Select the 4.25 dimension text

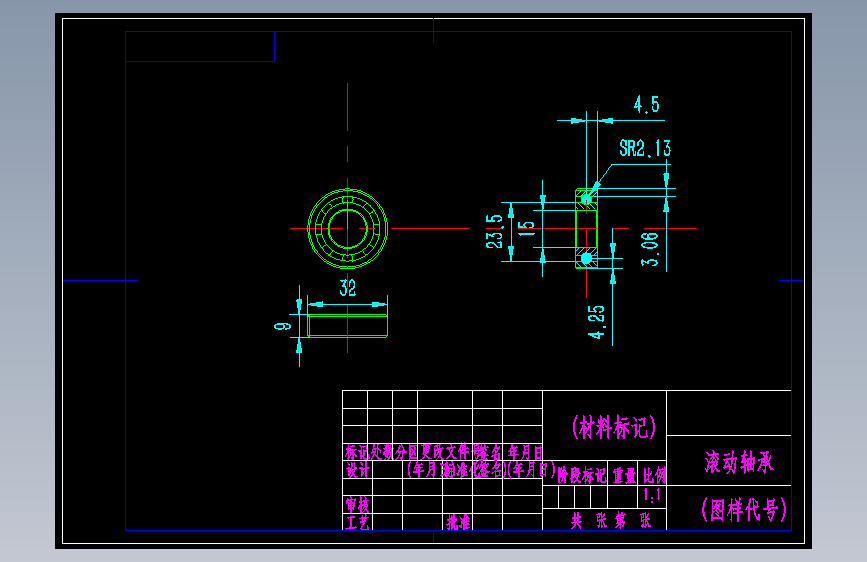tap(597, 322)
